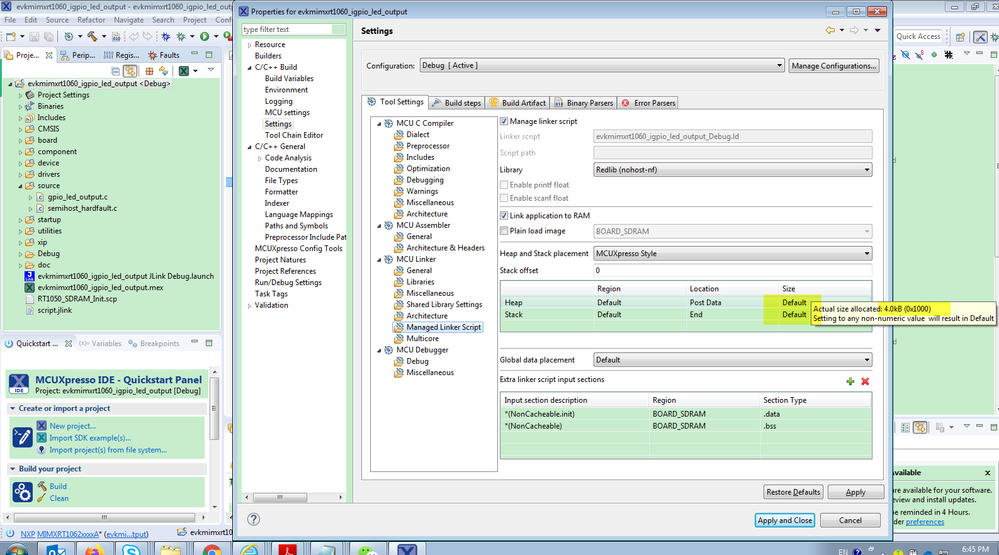The height and width of the screenshot is (555, 999).
Task: Select MCU settings in properties tree
Action: pyautogui.click(x=287, y=112)
